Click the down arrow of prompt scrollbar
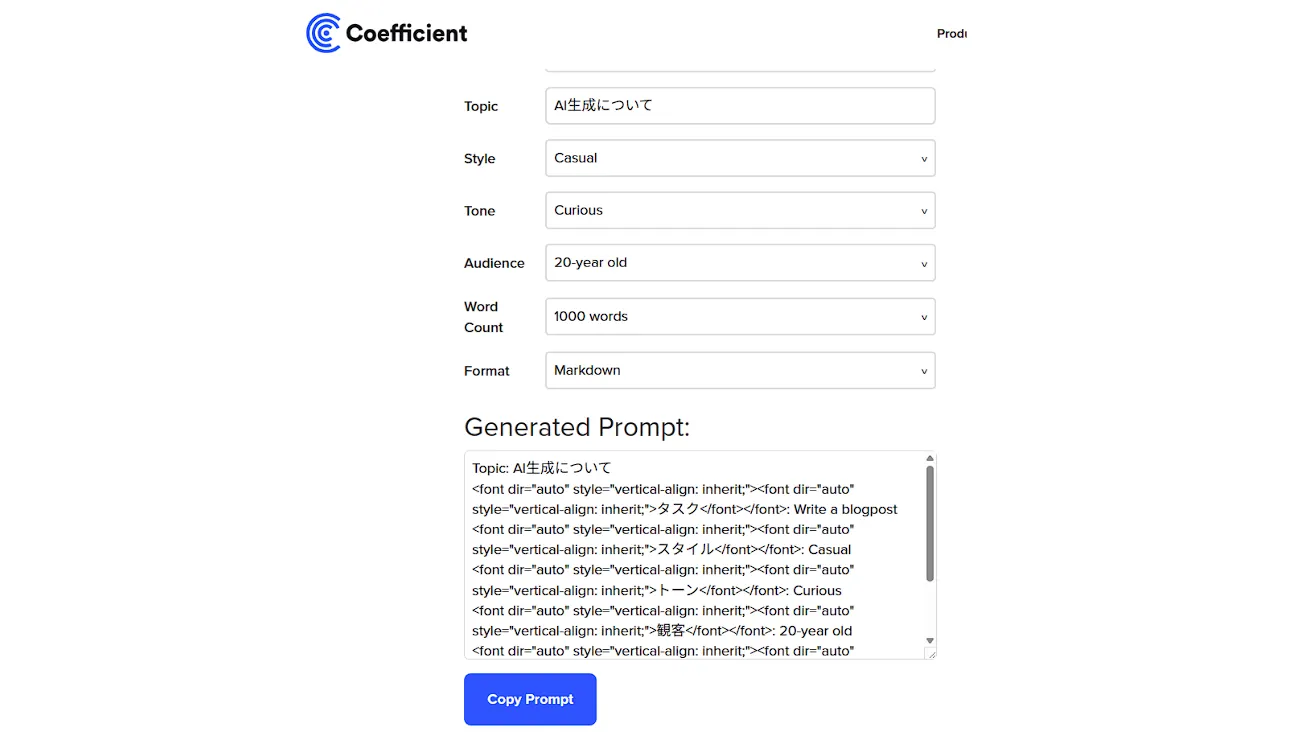The image size is (1291, 732). [930, 641]
